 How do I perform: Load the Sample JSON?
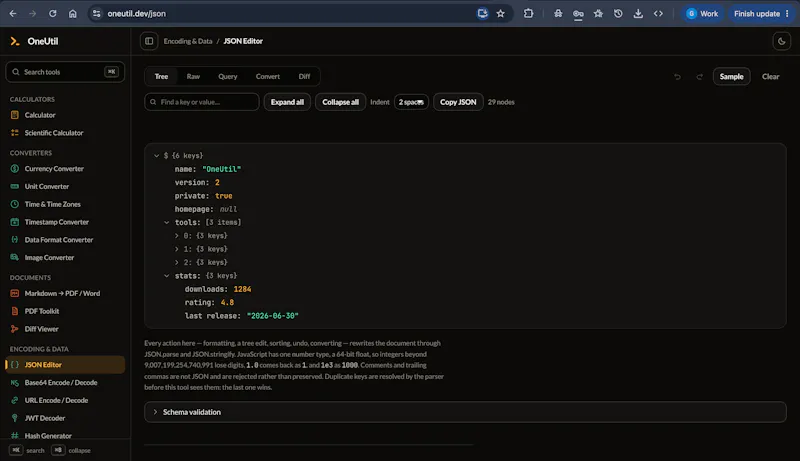(731, 76)
